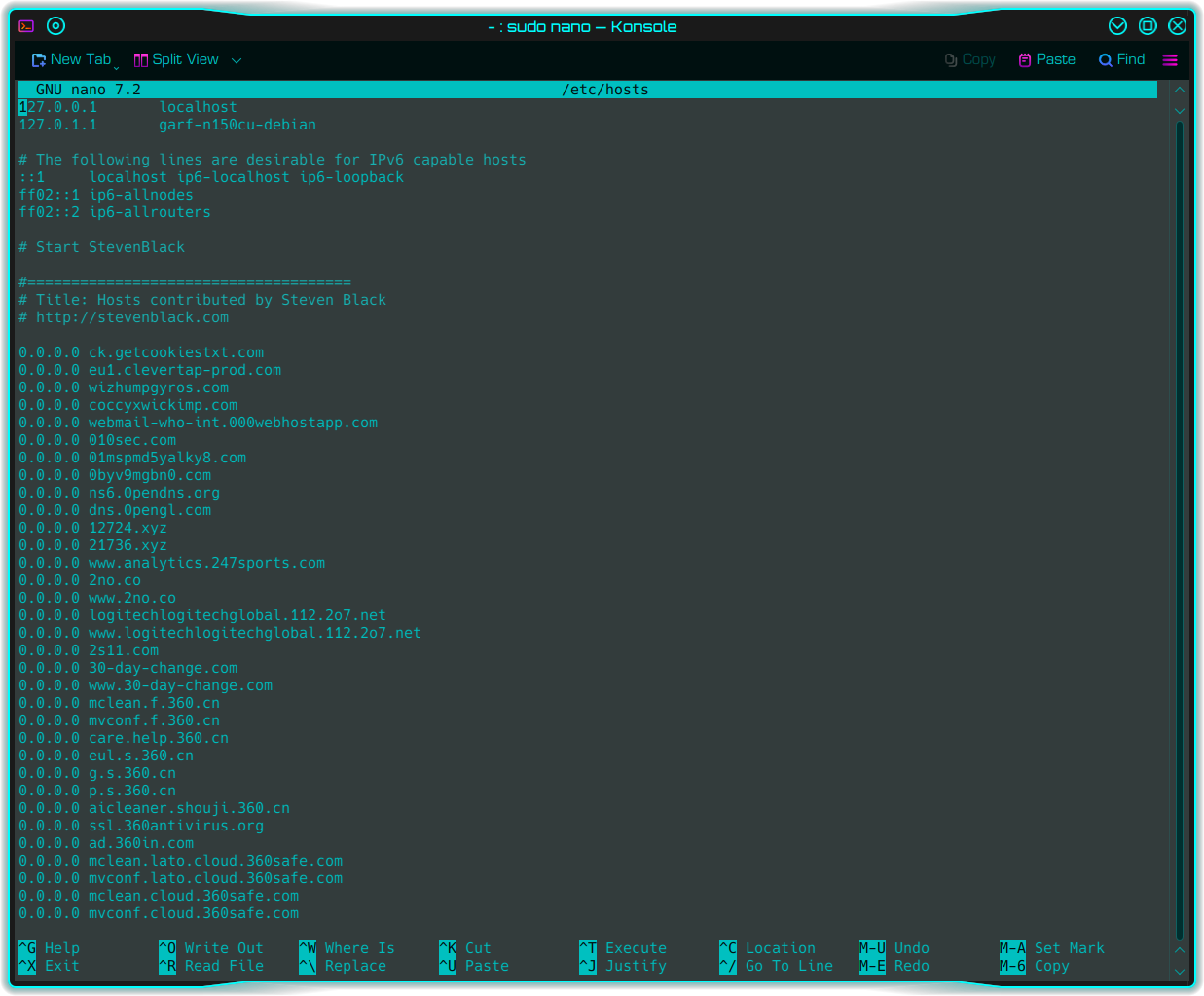Click the 'Title: Hosts contributed by Steven Black' line
This screenshot has height=996, width=1204.
pos(202,300)
